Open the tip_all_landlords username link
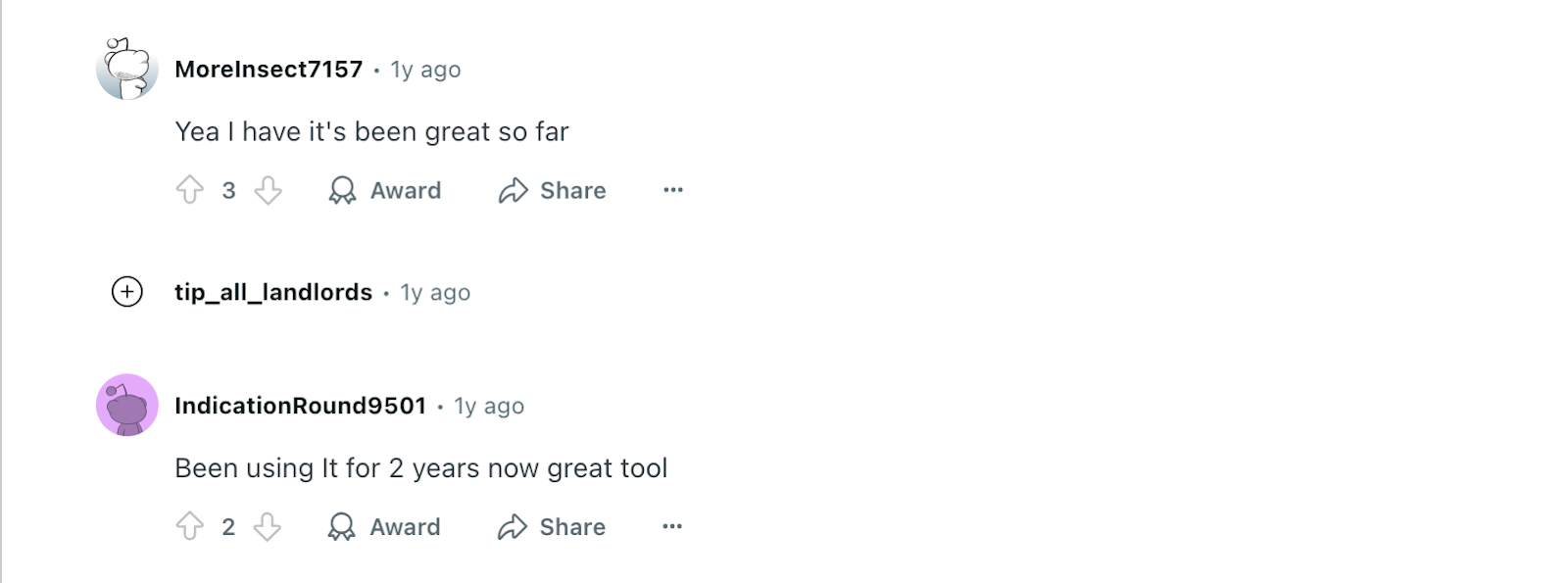The height and width of the screenshot is (583, 1568). [x=273, y=292]
